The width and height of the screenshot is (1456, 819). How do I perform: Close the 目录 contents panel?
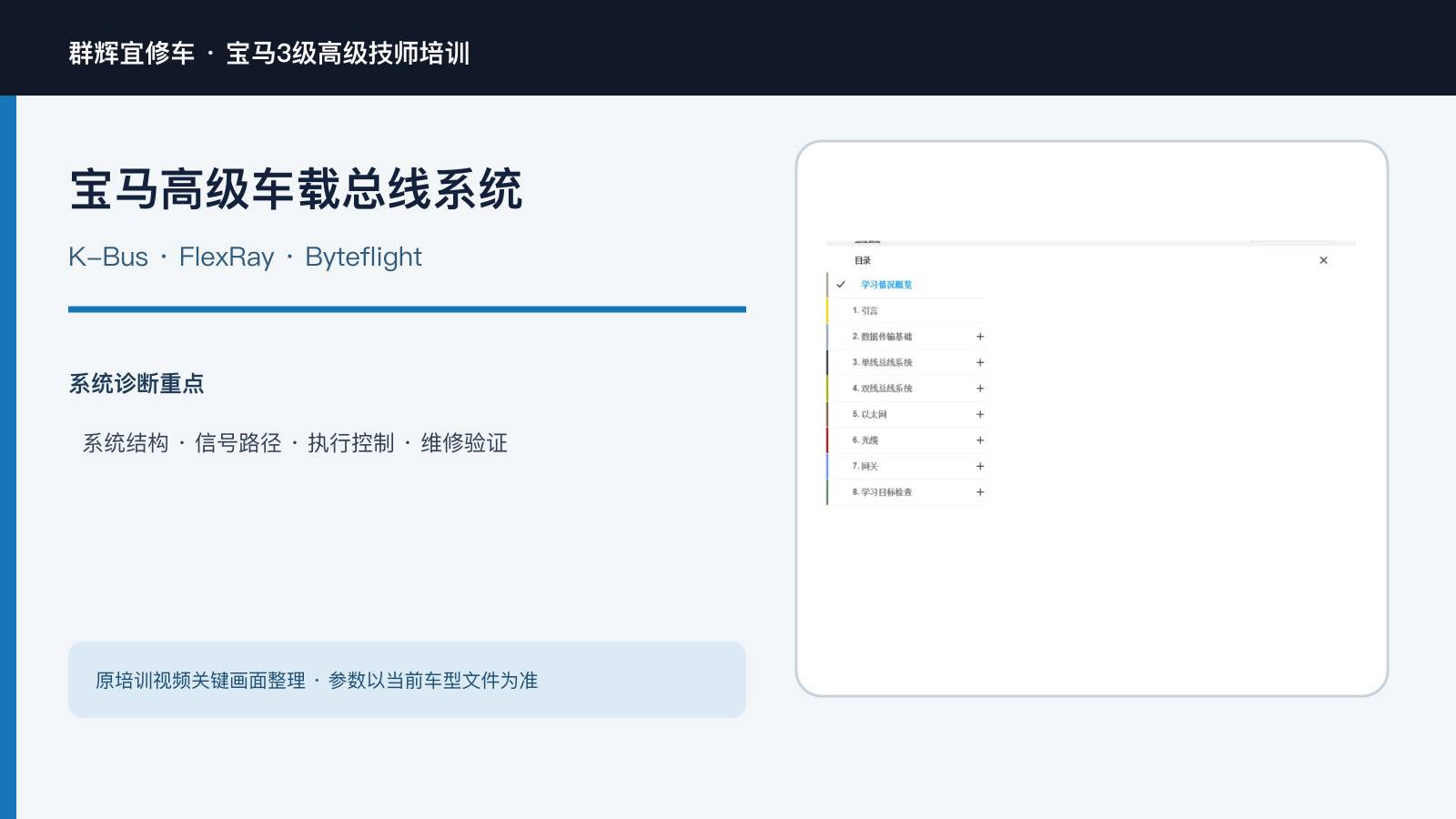(x=1323, y=260)
